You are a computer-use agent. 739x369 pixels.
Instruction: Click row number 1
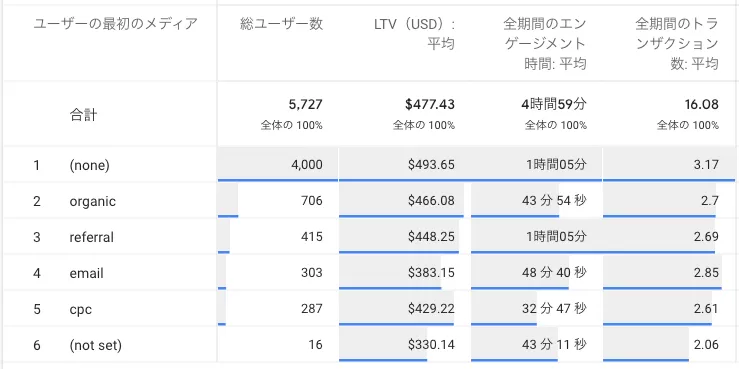(x=37, y=165)
